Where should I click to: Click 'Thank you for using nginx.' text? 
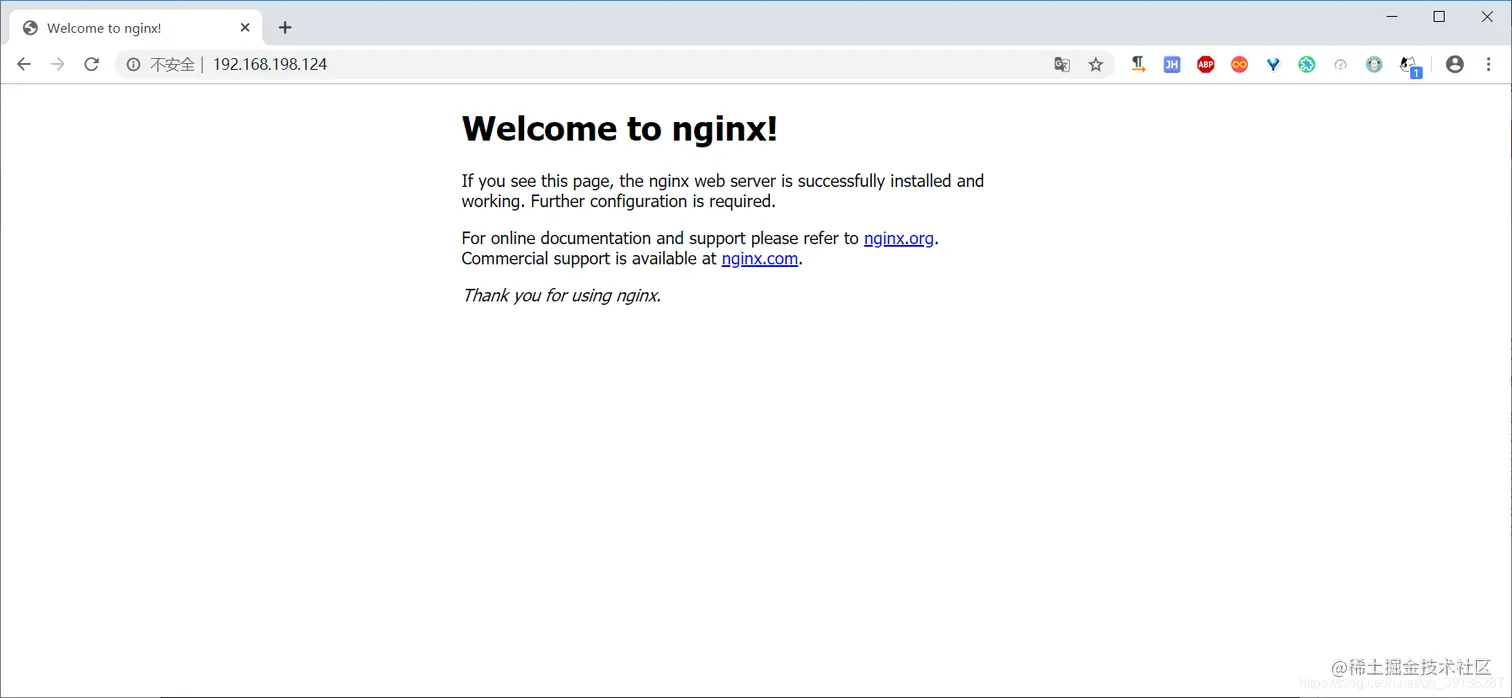[561, 295]
